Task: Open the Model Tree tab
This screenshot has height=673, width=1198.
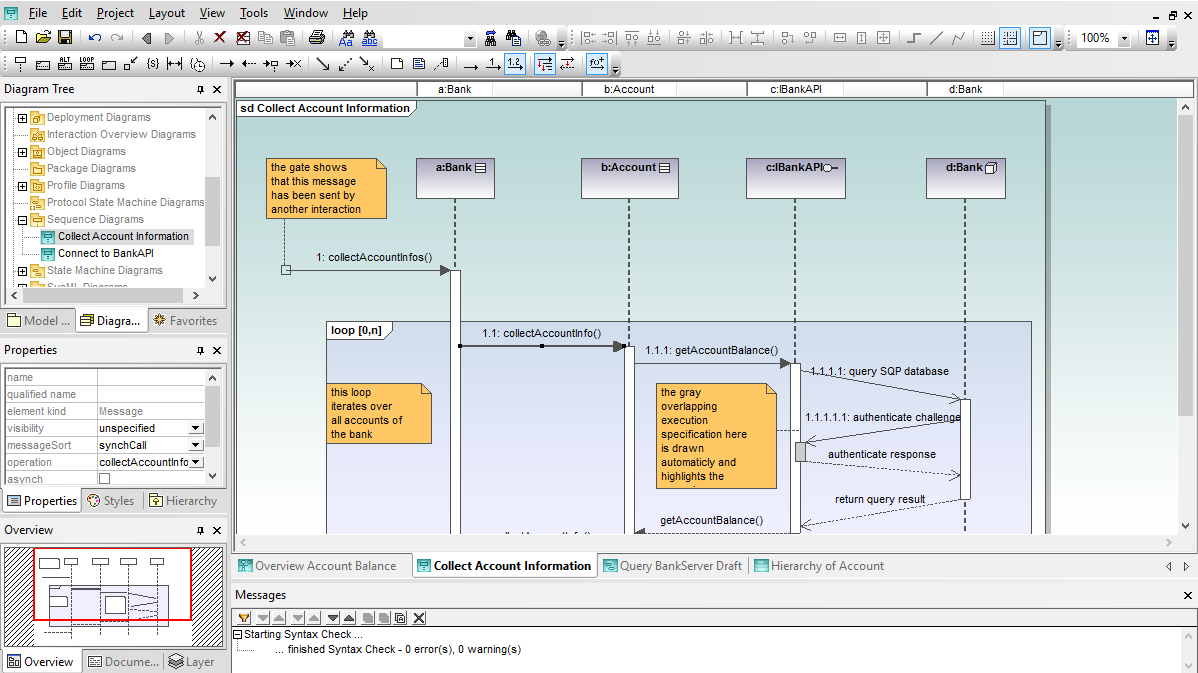Action: pyautogui.click(x=39, y=321)
